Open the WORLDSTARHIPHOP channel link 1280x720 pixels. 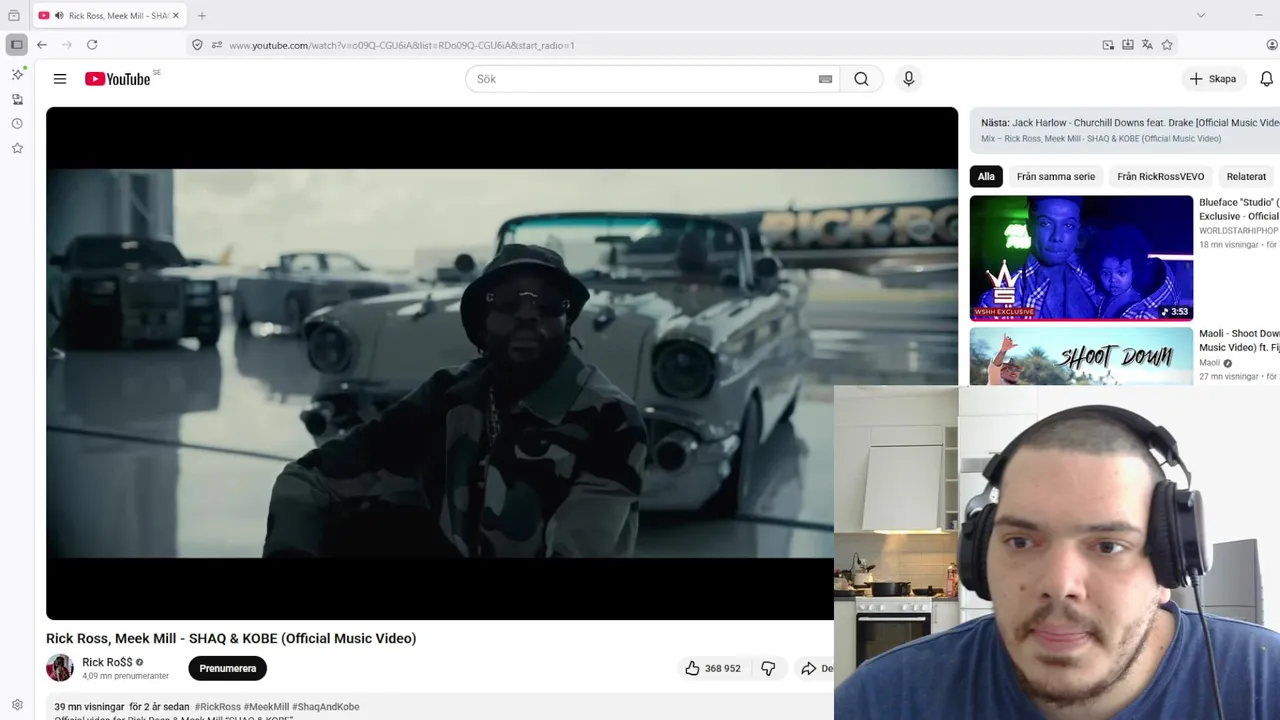(x=1239, y=231)
